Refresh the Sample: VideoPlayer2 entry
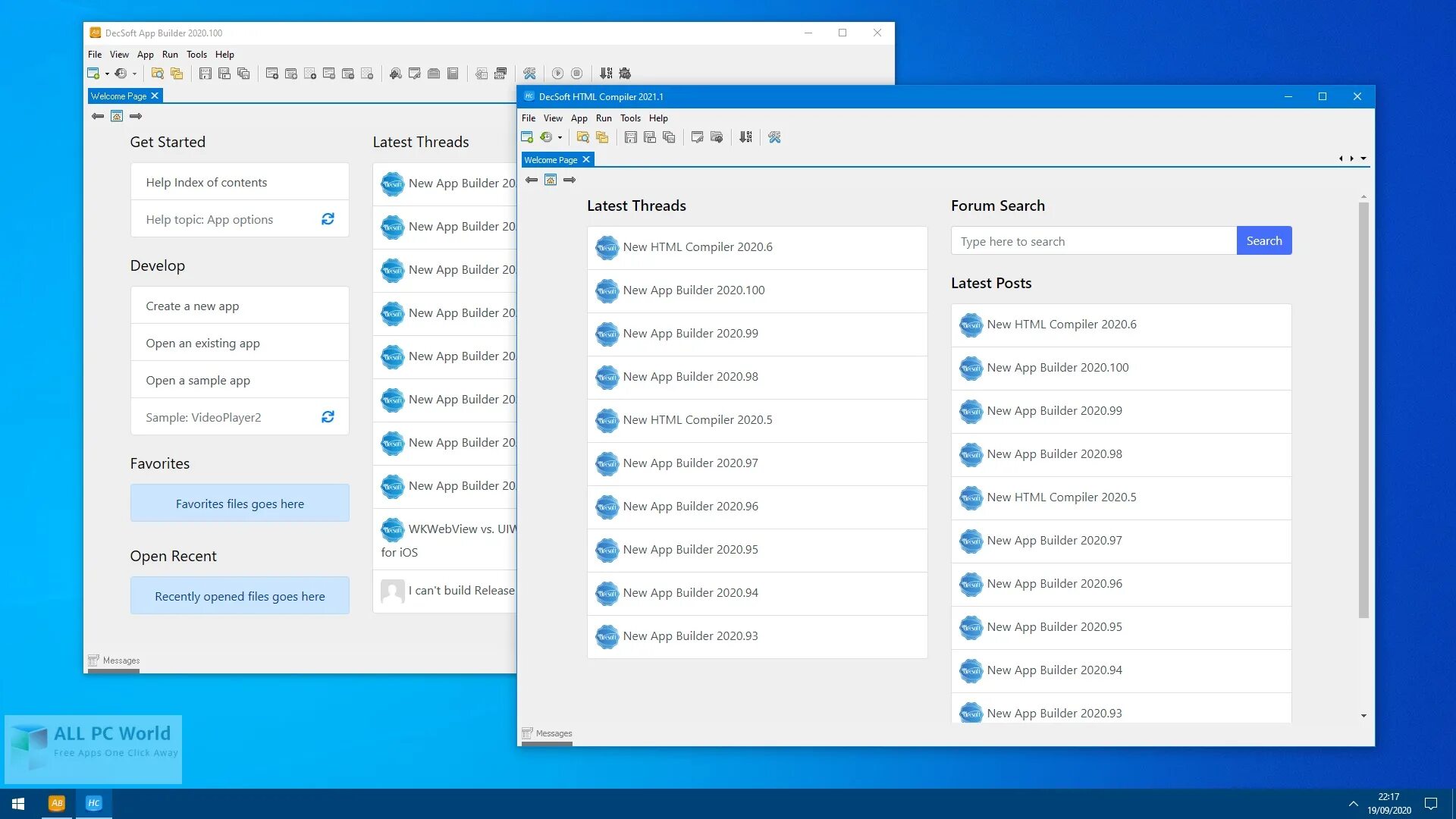1456x819 pixels. [328, 417]
